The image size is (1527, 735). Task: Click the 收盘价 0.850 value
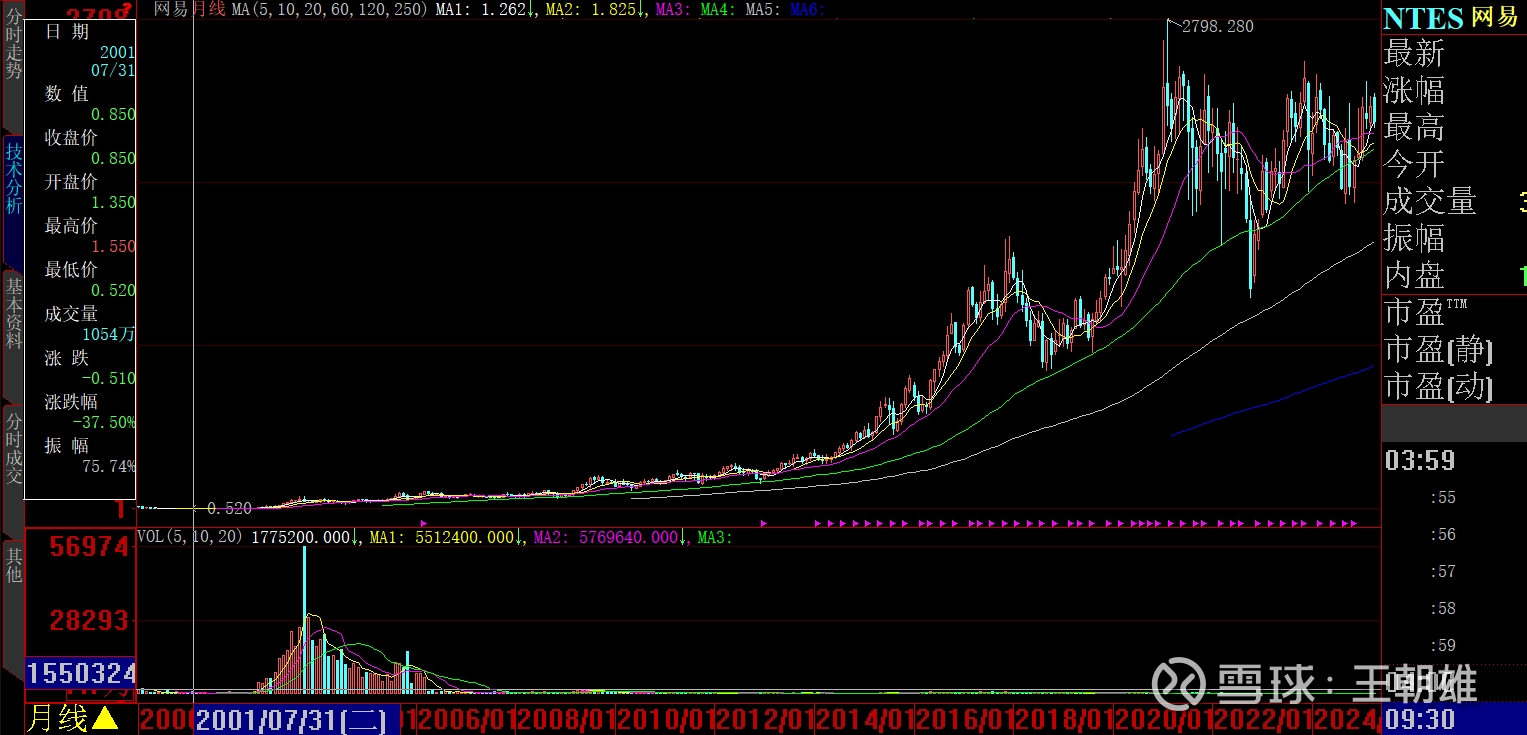tap(113, 158)
